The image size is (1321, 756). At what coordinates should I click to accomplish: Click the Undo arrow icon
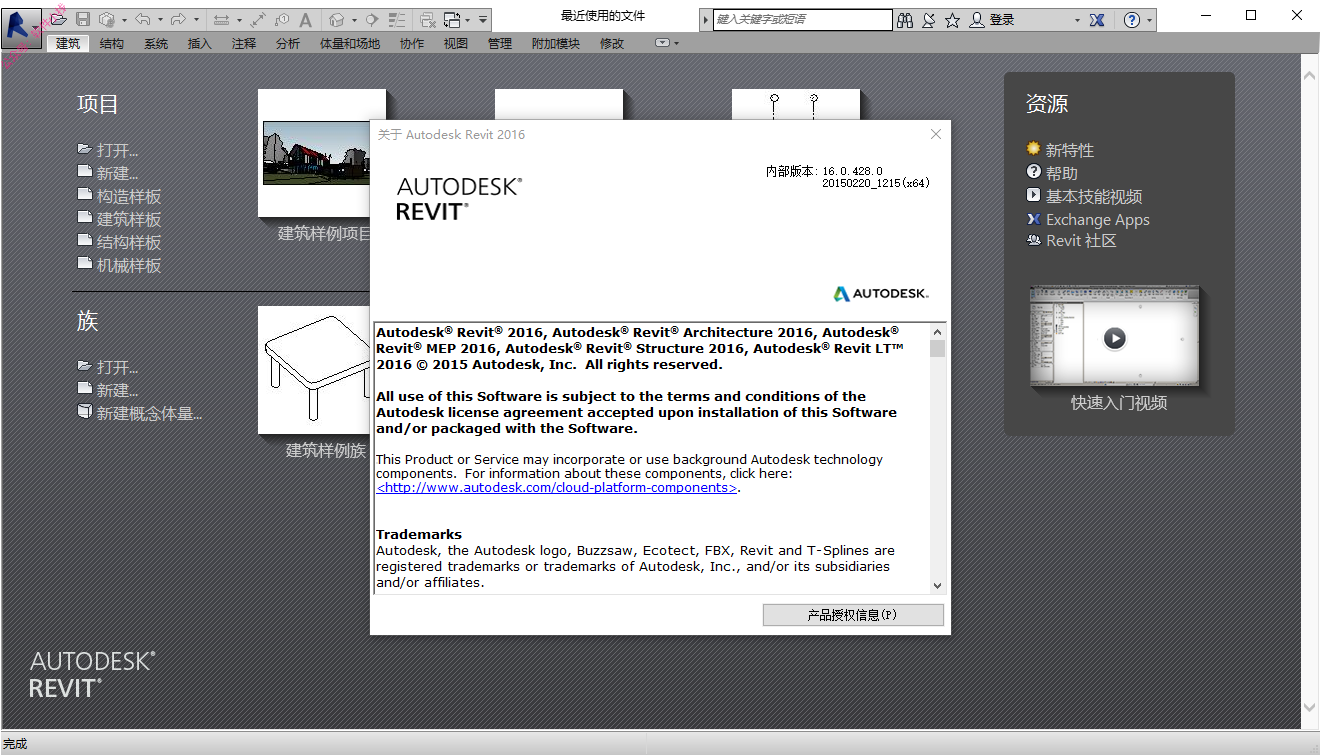(142, 19)
